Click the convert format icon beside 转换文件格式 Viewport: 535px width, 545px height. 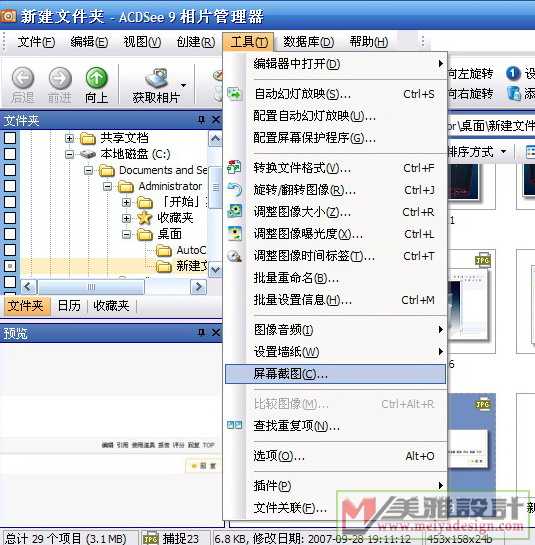(x=234, y=168)
